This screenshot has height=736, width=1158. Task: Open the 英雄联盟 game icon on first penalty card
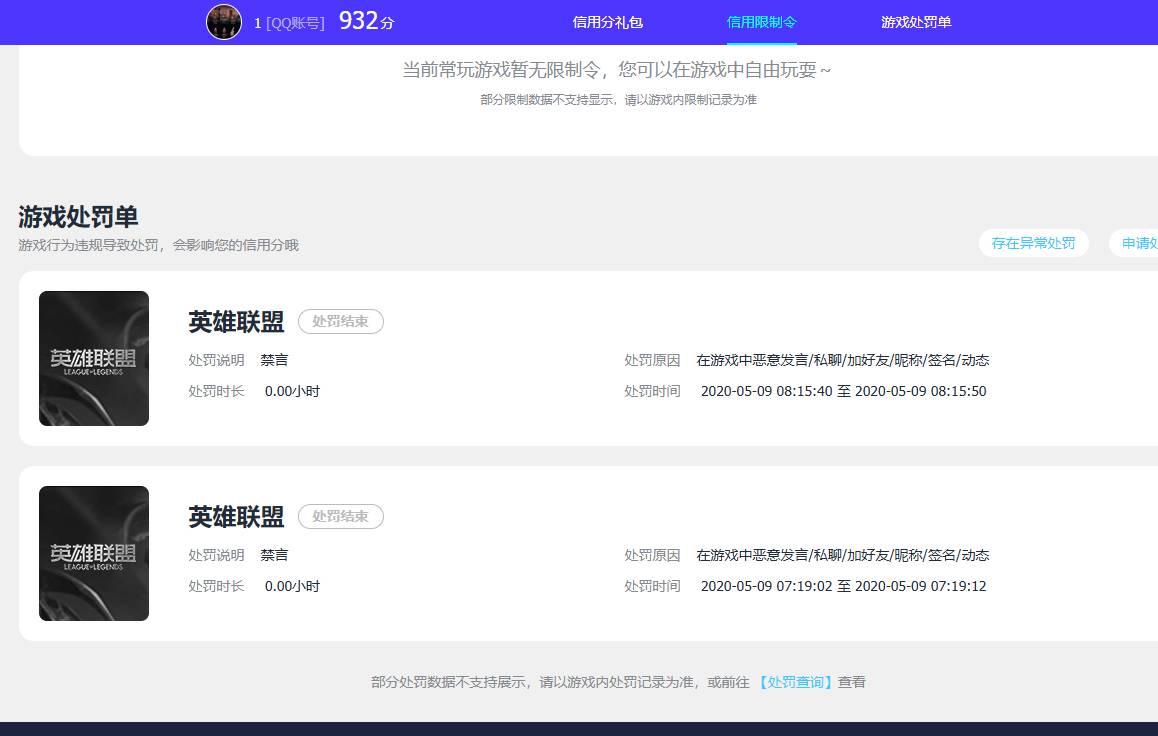point(93,358)
